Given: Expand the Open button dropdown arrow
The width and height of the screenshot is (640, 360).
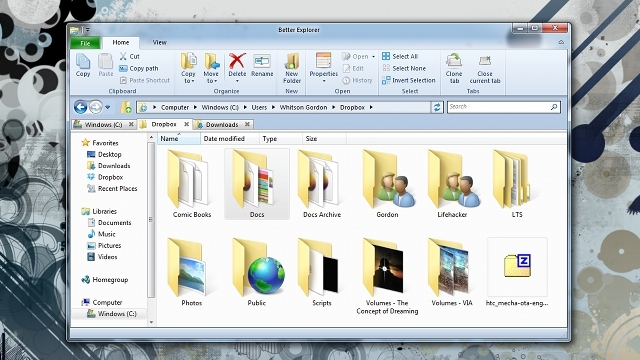Looking at the screenshot, I should point(373,57).
